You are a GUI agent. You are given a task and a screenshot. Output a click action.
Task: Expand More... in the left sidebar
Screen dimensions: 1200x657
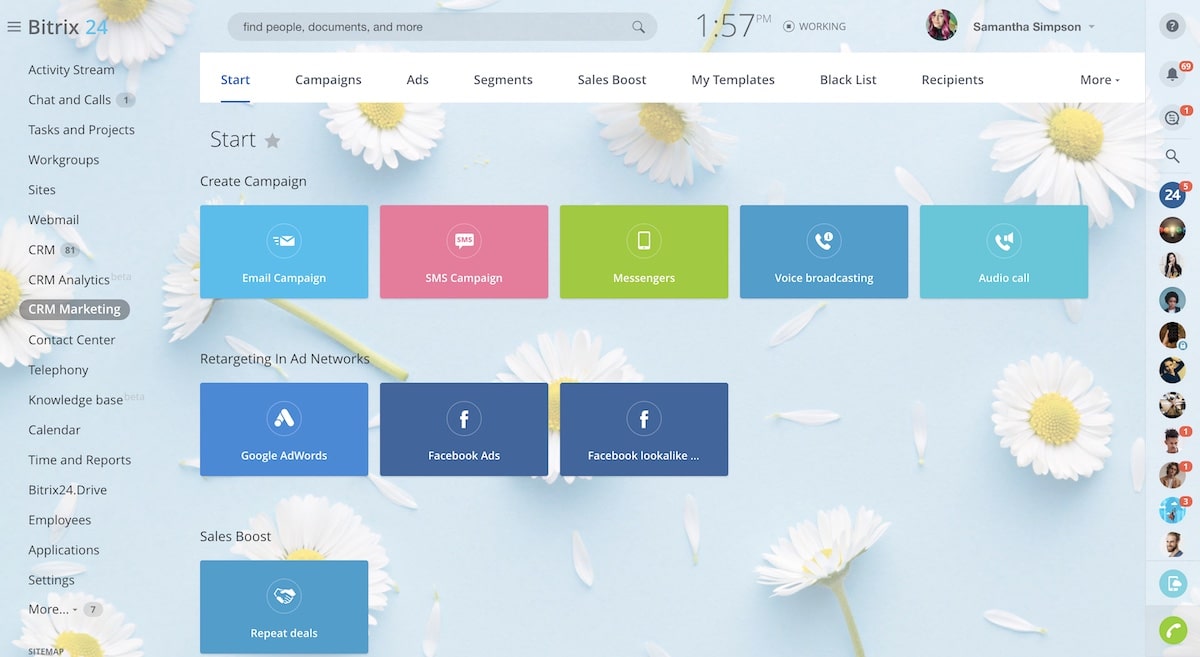[52, 609]
